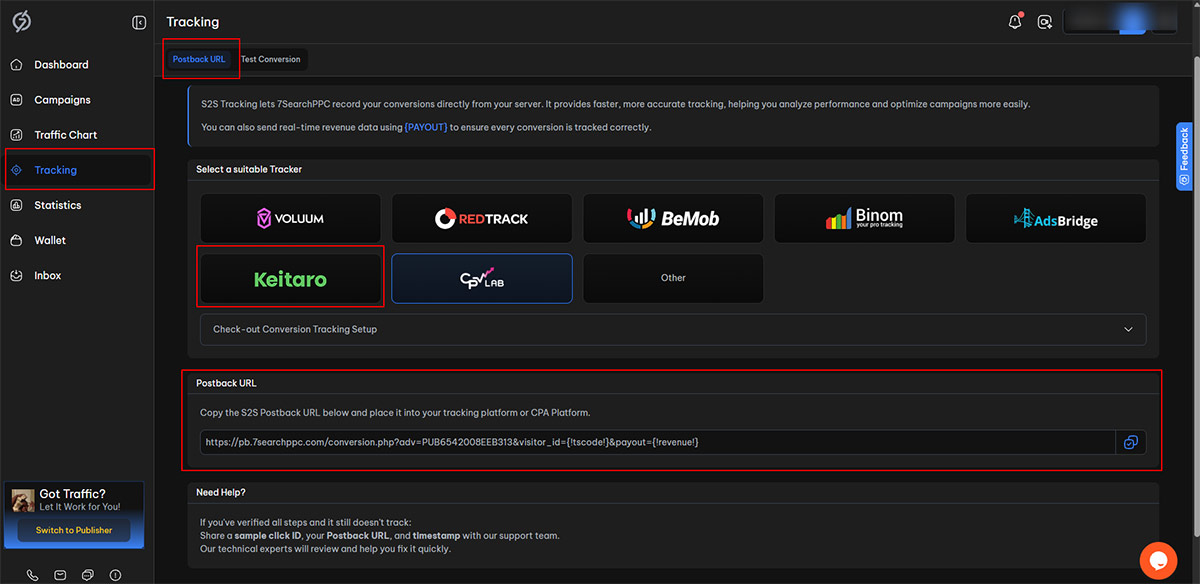This screenshot has height=584, width=1200.
Task: Click the Dashboard home icon
Action: click(x=16, y=65)
